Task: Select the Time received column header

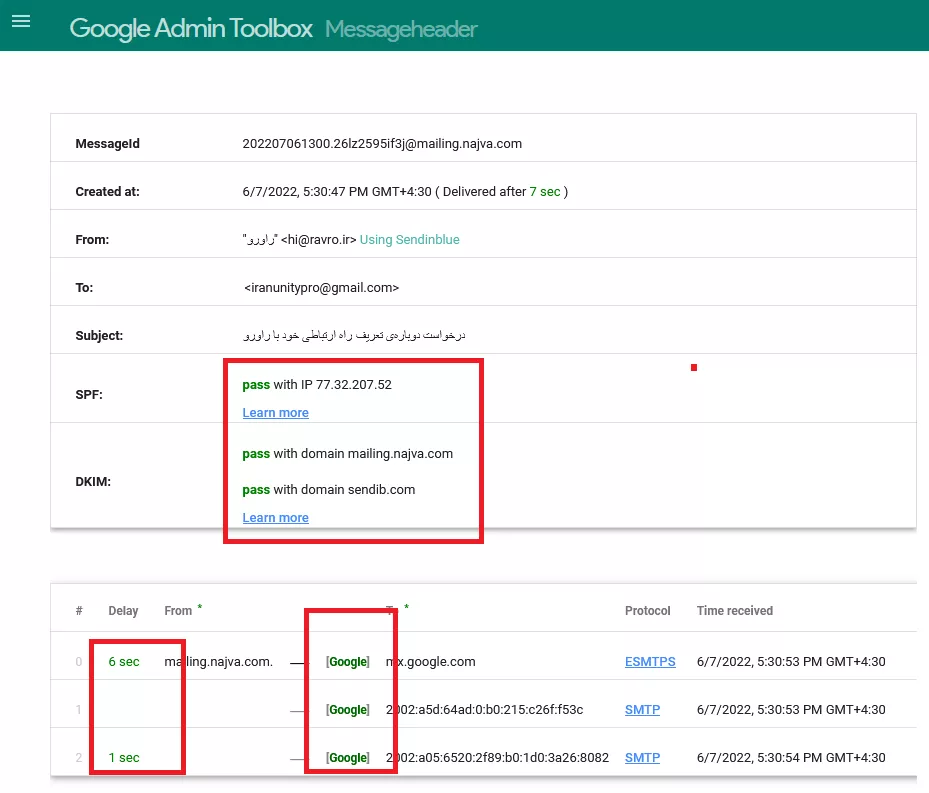Action: [x=735, y=610]
